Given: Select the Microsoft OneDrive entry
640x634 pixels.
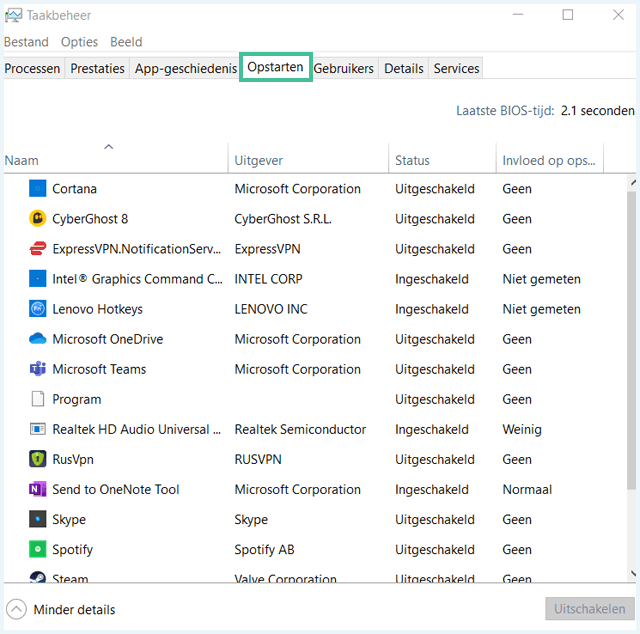Looking at the screenshot, I should pyautogui.click(x=107, y=339).
